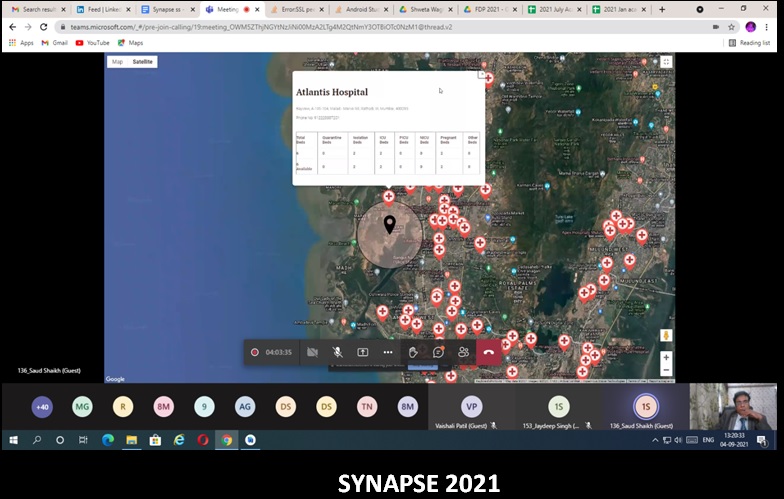
Task: Open the Maps bookmark
Action: coord(130,43)
